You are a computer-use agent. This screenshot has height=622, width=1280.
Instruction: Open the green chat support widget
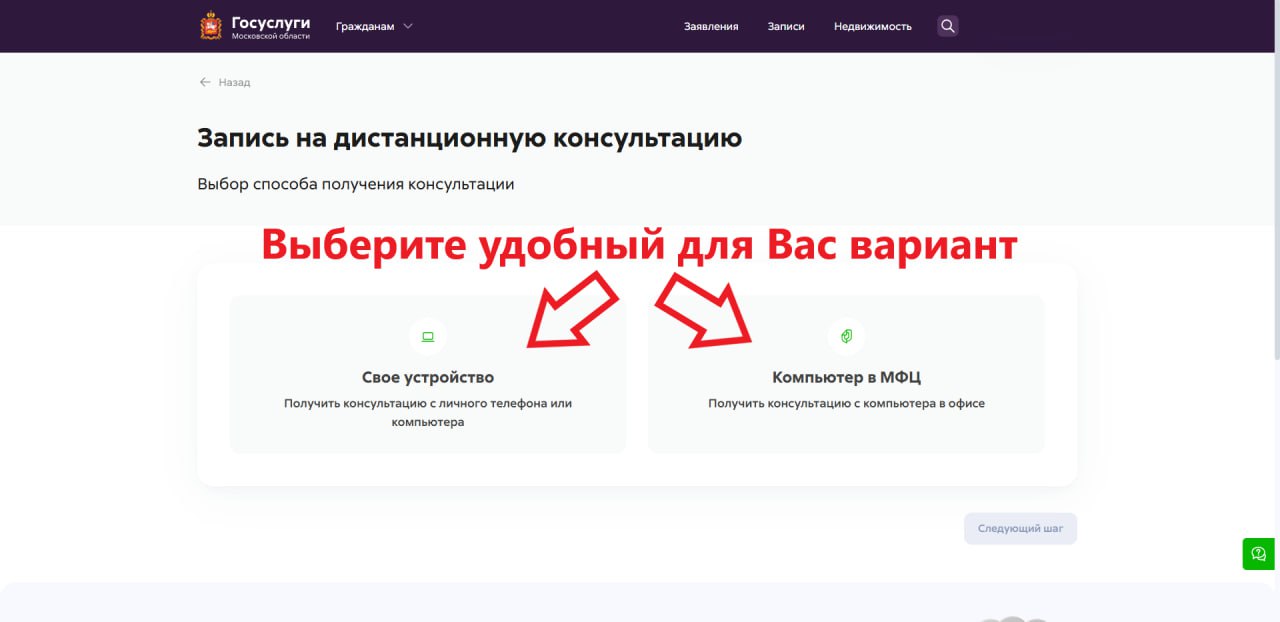1258,553
